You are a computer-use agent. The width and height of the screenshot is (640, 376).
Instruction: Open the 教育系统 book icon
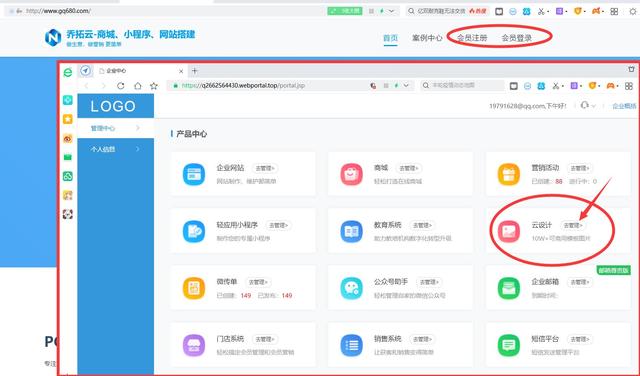[351, 231]
